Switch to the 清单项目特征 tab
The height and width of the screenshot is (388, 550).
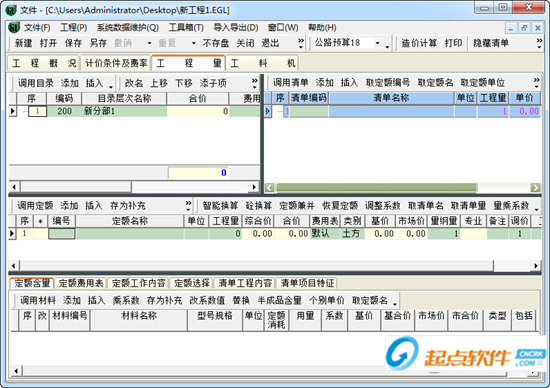[x=307, y=283]
